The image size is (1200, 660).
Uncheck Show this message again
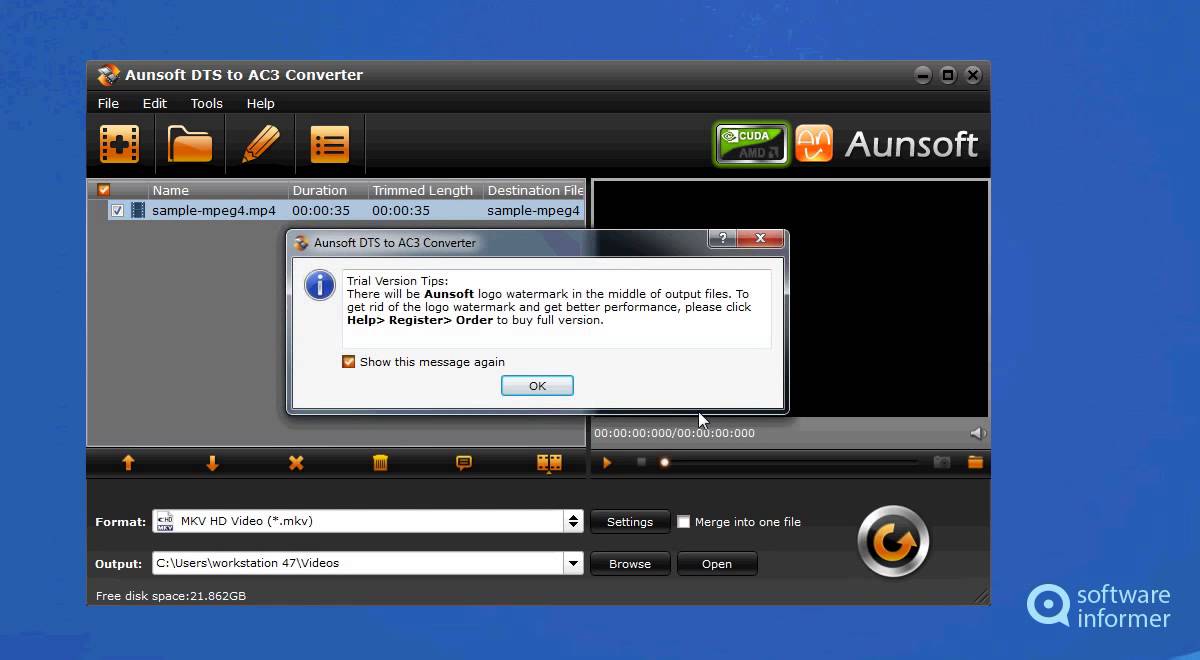[x=348, y=362]
